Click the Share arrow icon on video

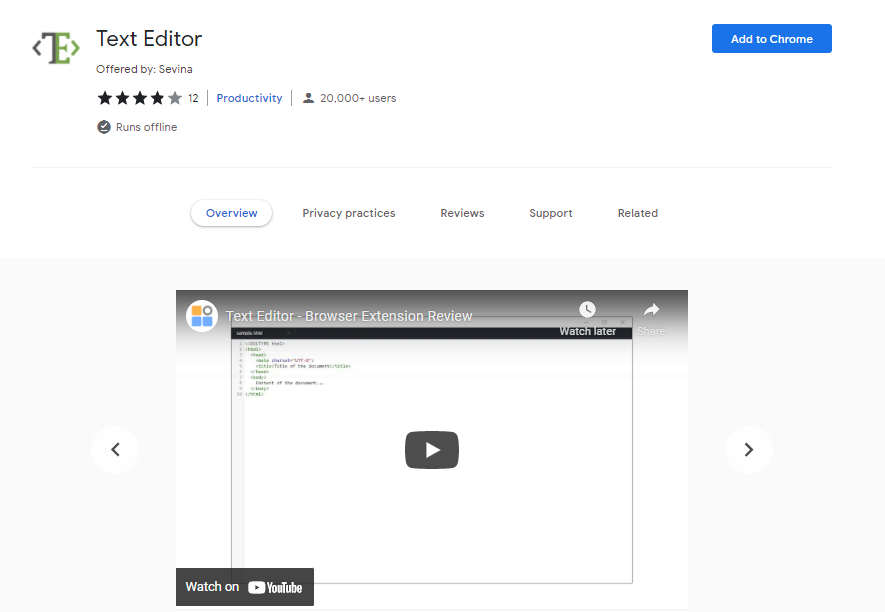[x=651, y=310]
